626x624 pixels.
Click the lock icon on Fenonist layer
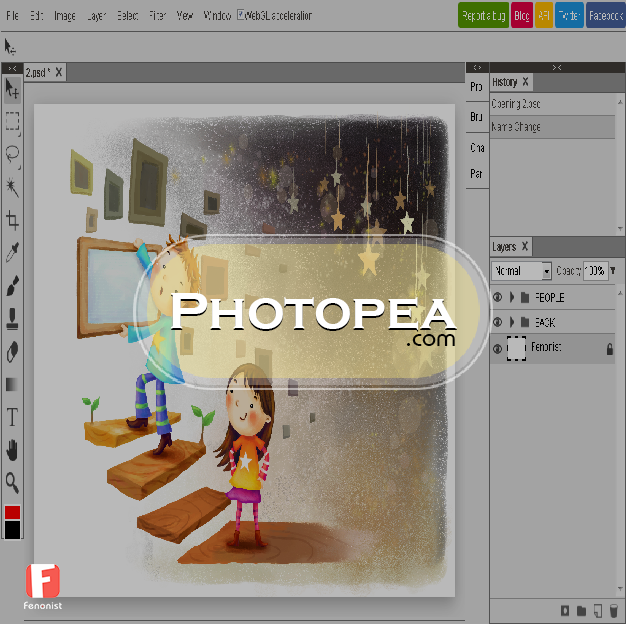point(610,349)
